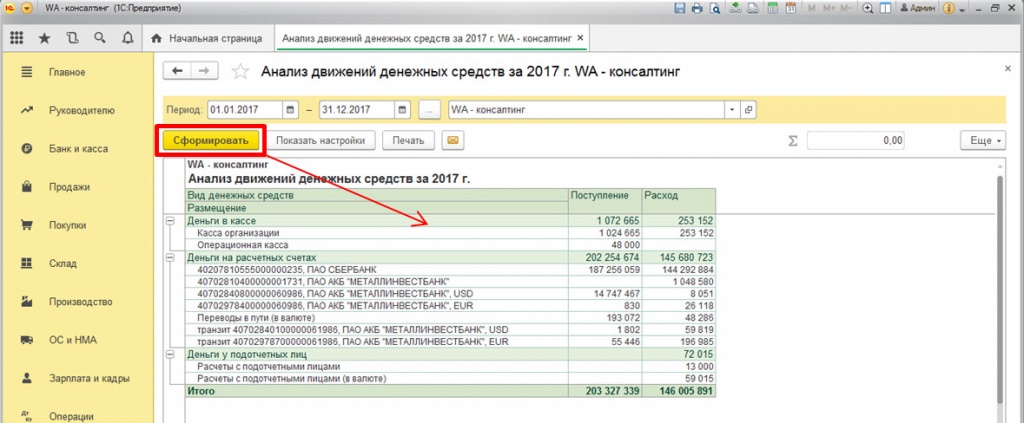
Task: Expand the WA - консалтинг organization dropdown
Action: [x=732, y=109]
